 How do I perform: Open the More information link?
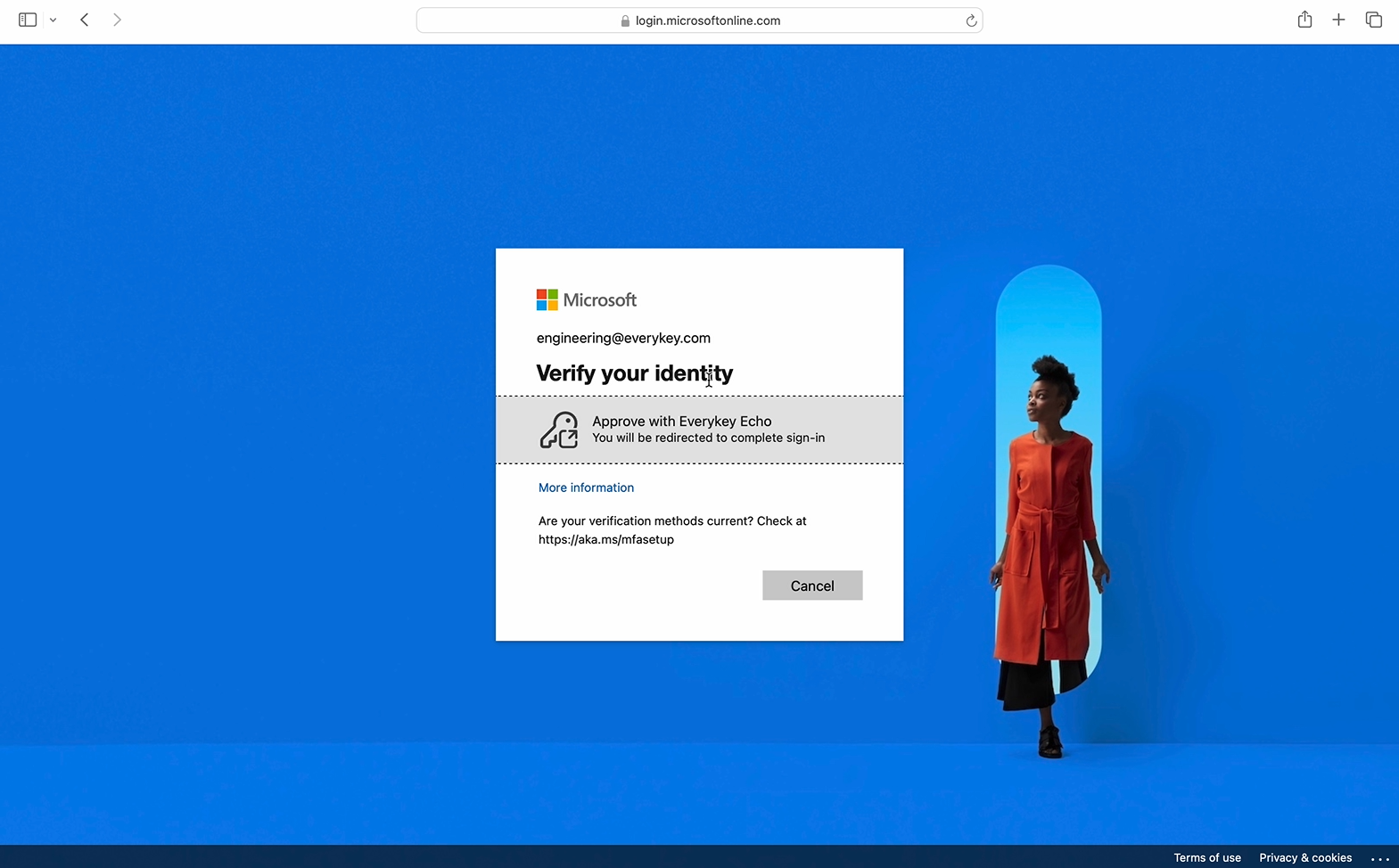point(586,487)
